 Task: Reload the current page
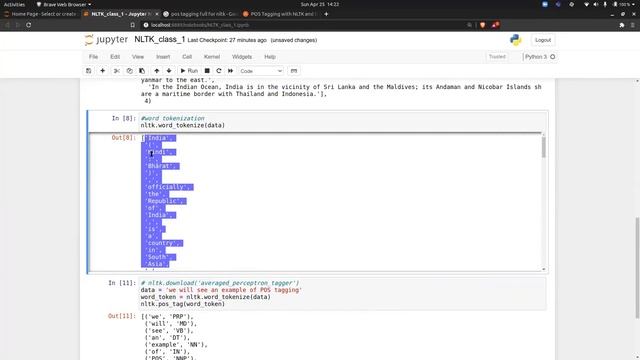tap(29, 25)
